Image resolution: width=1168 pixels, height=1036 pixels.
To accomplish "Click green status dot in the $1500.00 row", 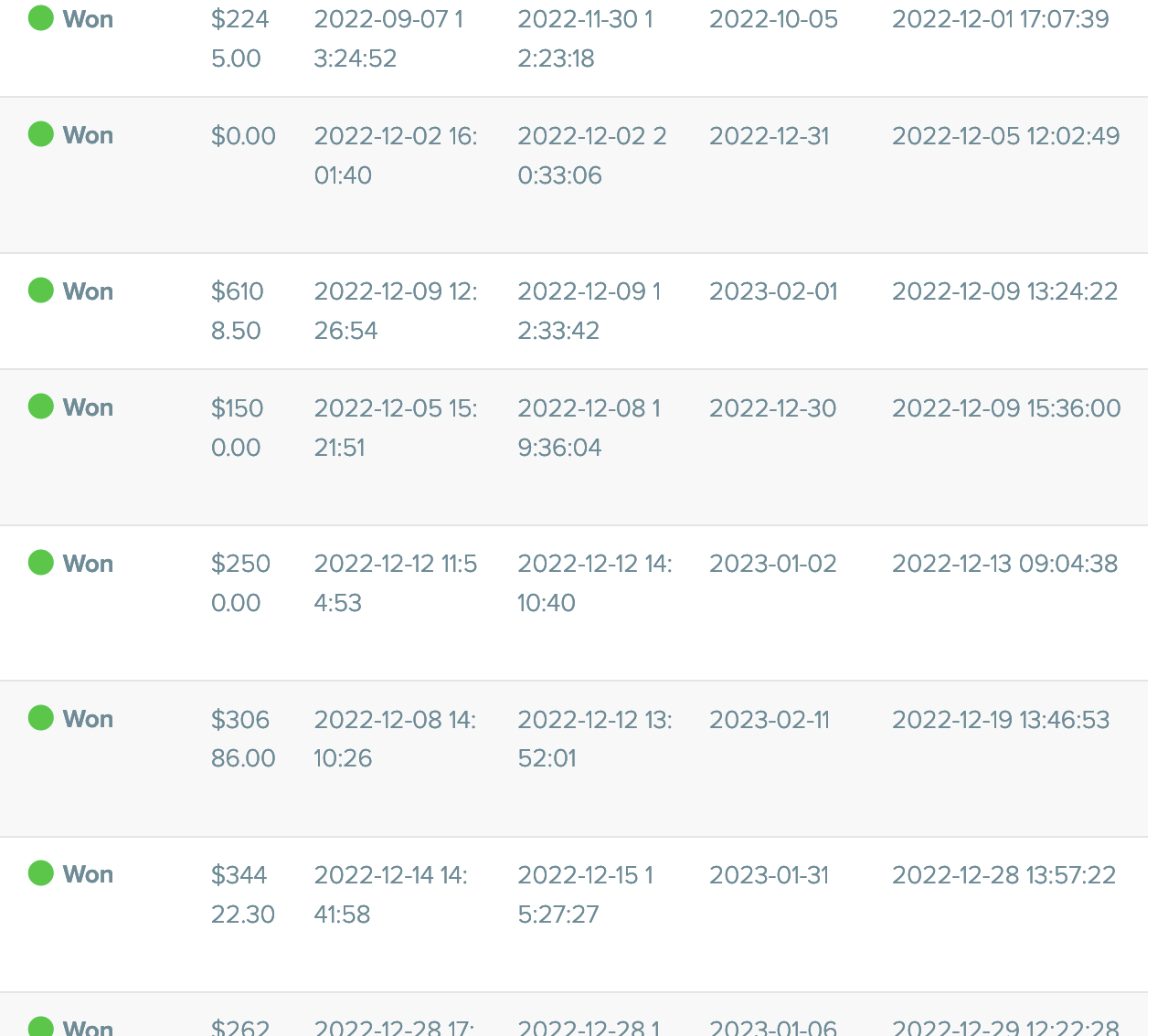I will (41, 407).
